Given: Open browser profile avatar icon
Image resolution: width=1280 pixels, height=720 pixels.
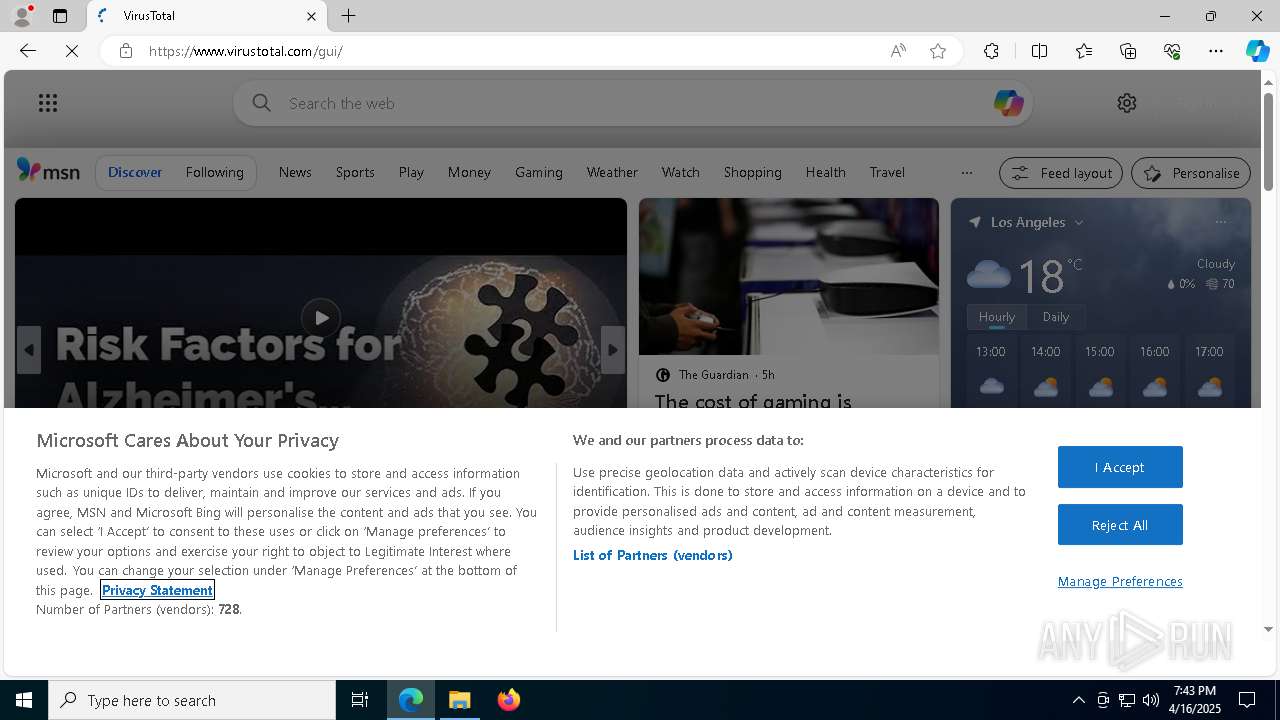Looking at the screenshot, I should [x=21, y=16].
